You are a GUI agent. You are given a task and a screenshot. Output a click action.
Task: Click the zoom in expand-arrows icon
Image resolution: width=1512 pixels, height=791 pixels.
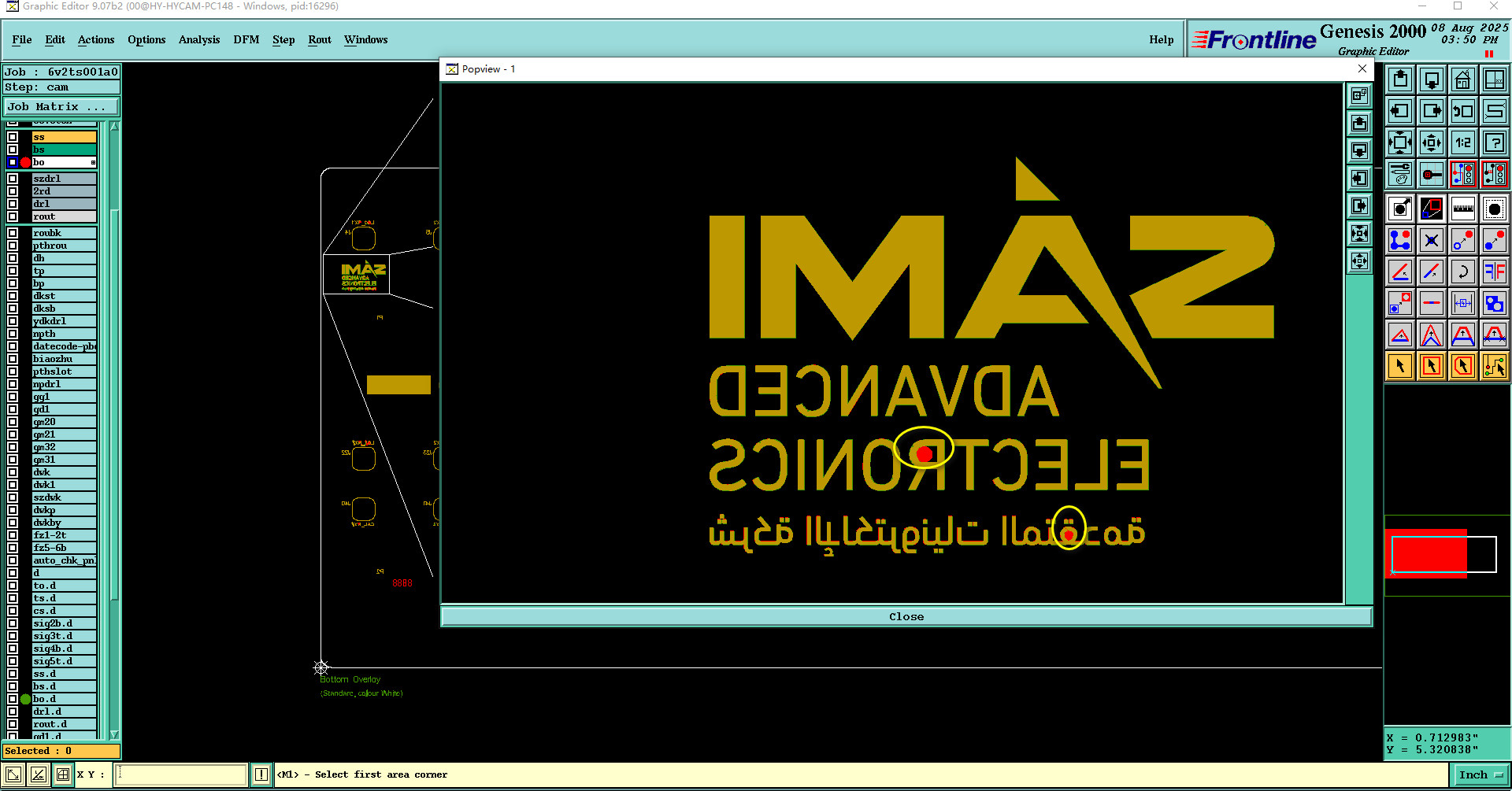pos(1400,142)
